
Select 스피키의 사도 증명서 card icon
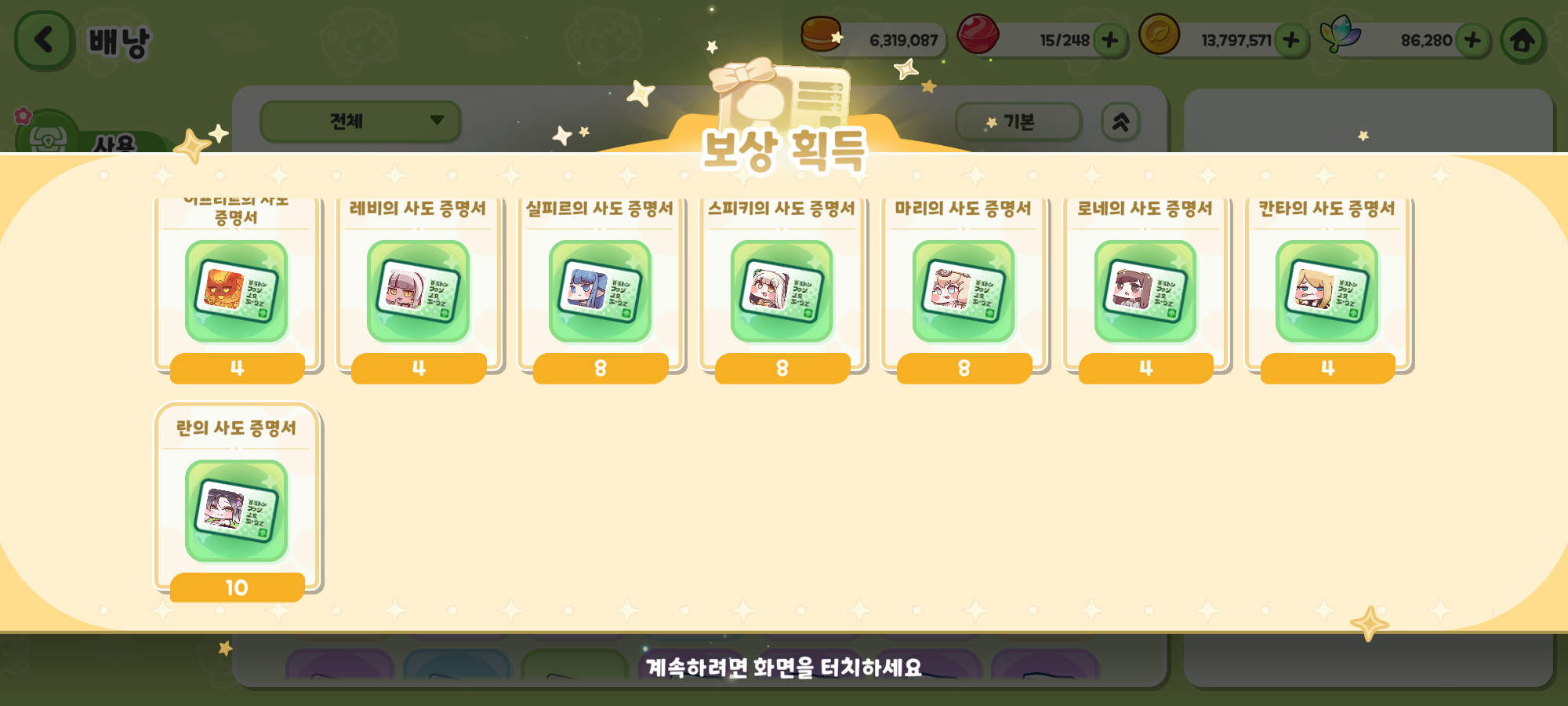pyautogui.click(x=782, y=291)
